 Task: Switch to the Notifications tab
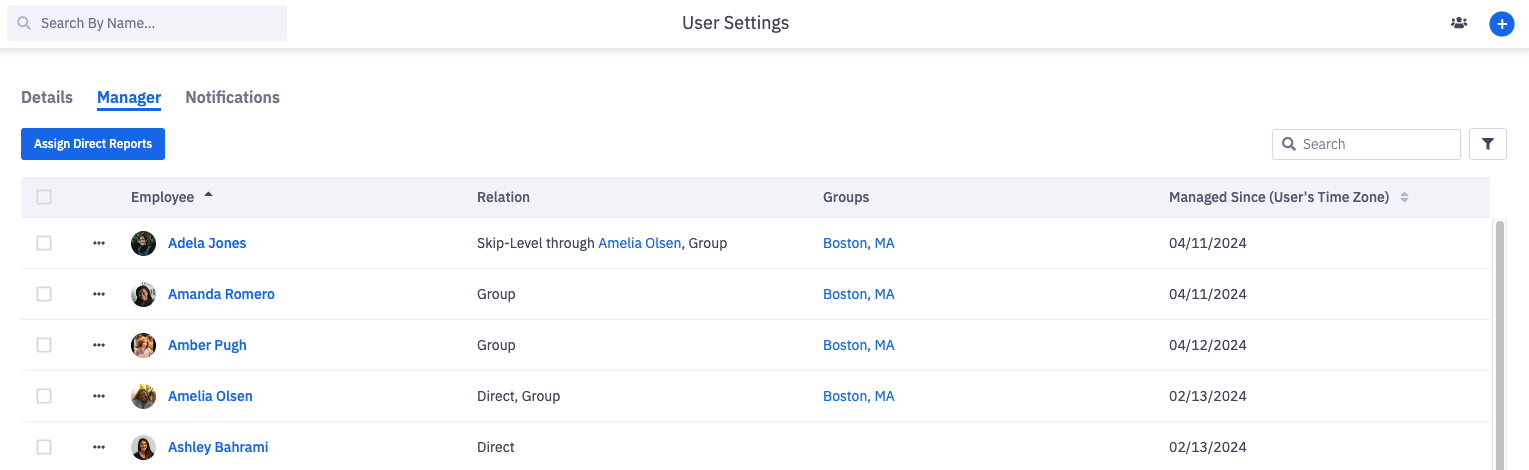232,97
